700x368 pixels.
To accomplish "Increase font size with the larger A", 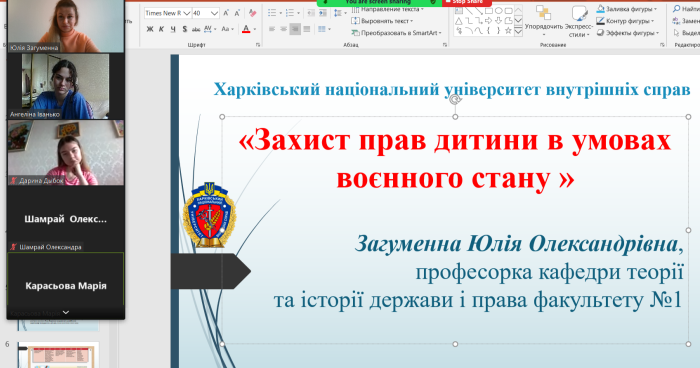I will (x=226, y=13).
